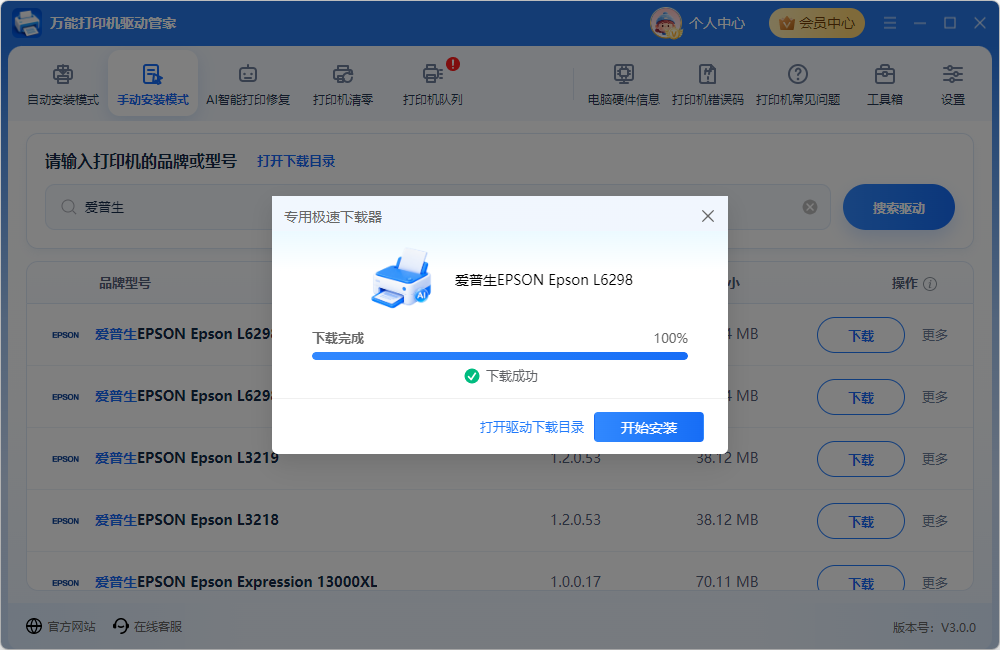The image size is (1000, 650).
Task: Open 官方网站 link
Action: click(x=61, y=626)
